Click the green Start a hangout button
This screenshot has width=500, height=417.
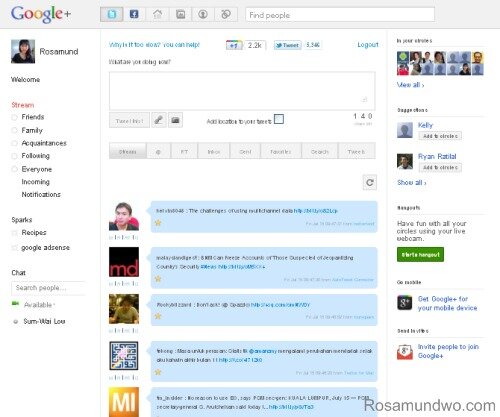pyautogui.click(x=420, y=255)
